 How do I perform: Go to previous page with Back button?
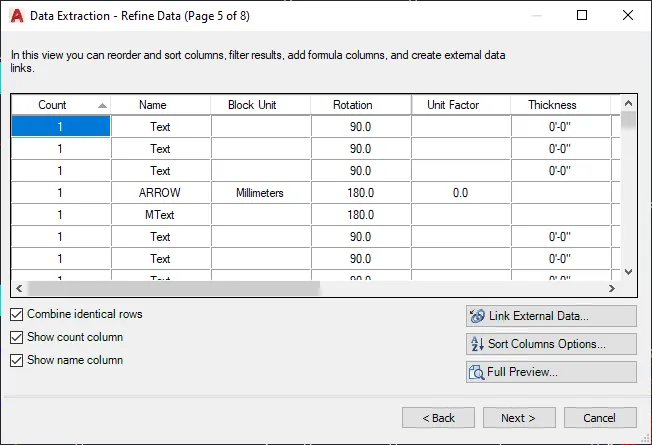(438, 418)
